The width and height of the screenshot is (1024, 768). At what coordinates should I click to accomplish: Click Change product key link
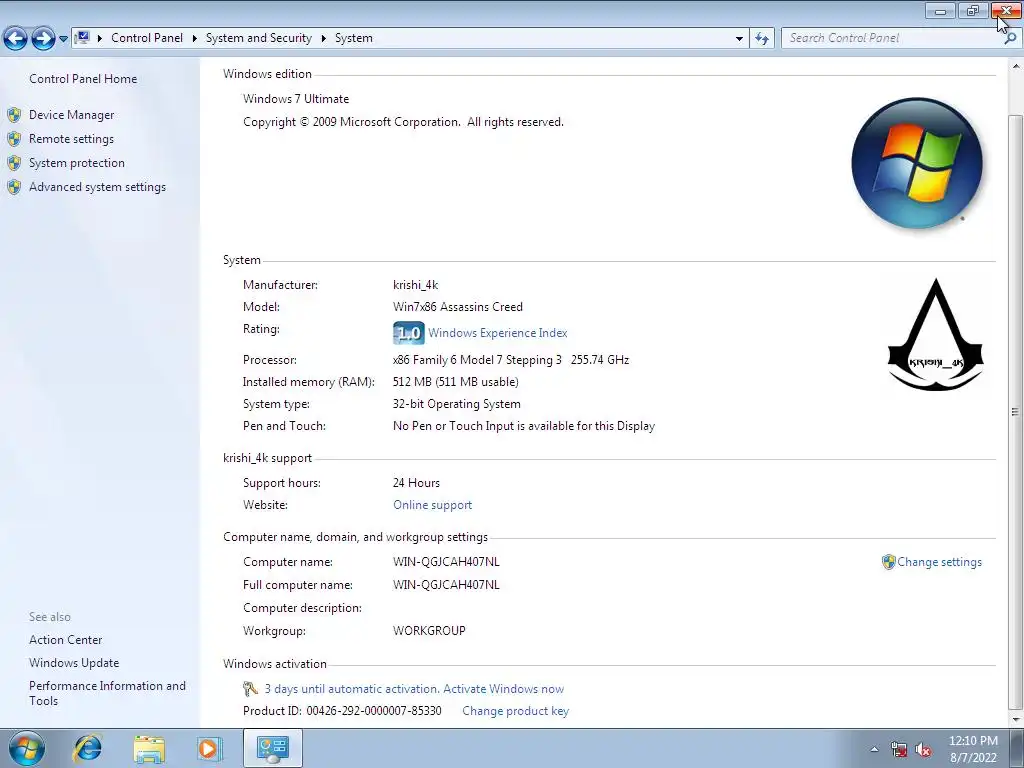[515, 711]
